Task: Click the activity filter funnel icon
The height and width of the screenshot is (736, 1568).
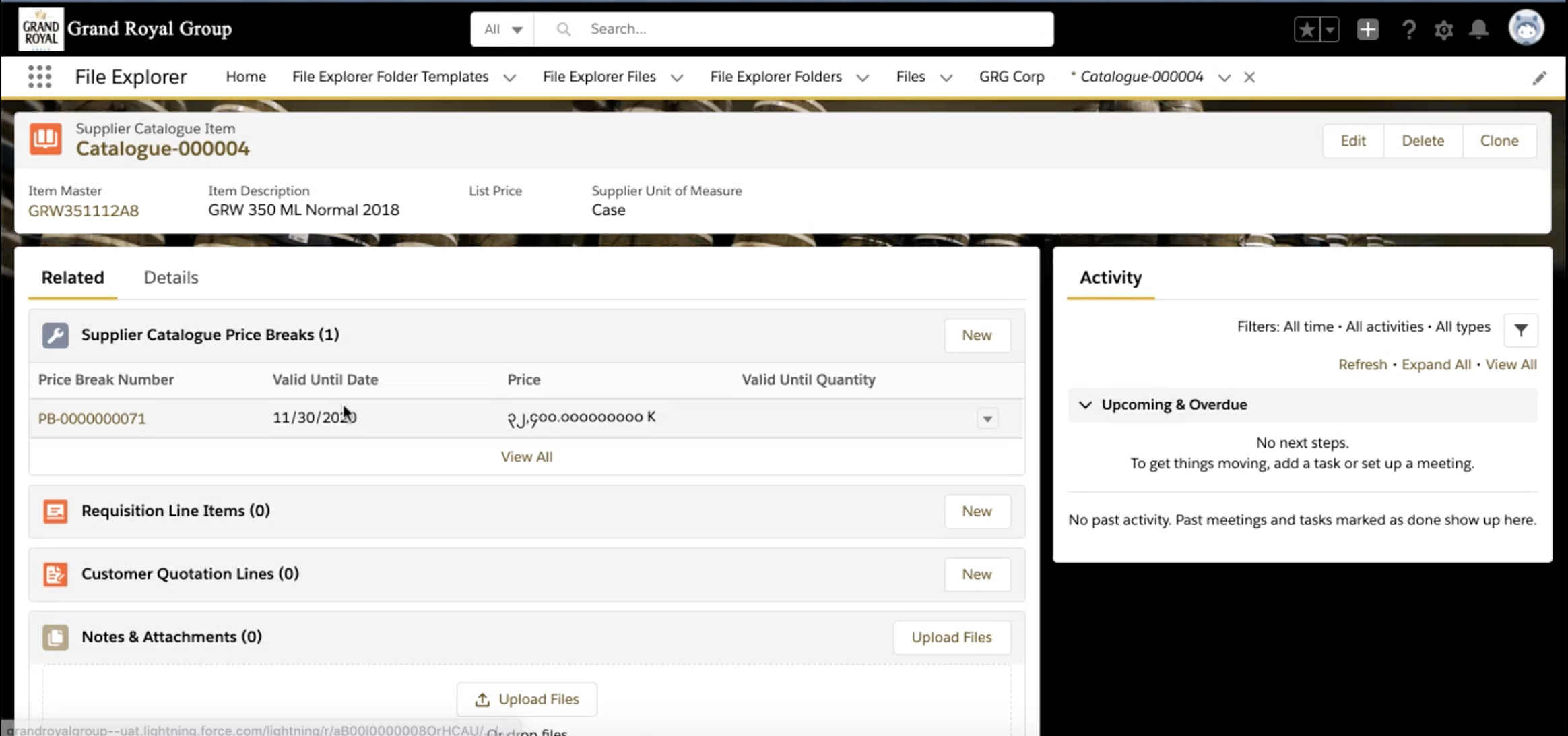Action: click(1520, 330)
